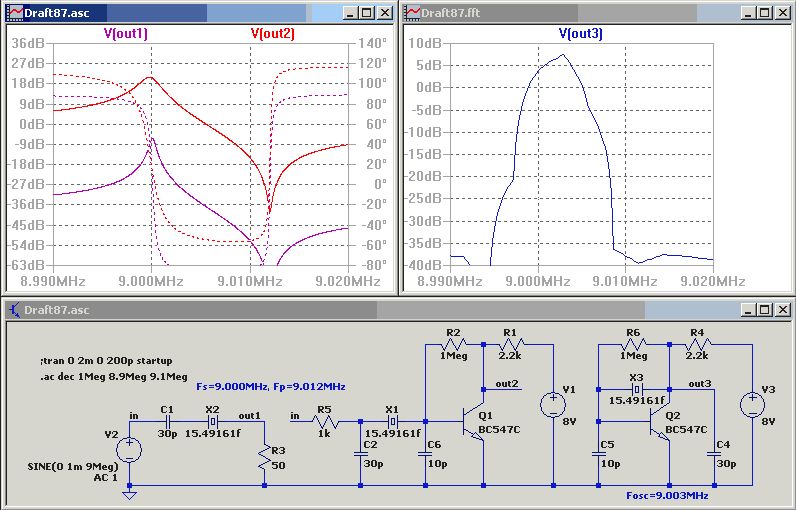This screenshot has width=796, height=510.
Task: Click the out2 net label
Action: [x=507, y=384]
